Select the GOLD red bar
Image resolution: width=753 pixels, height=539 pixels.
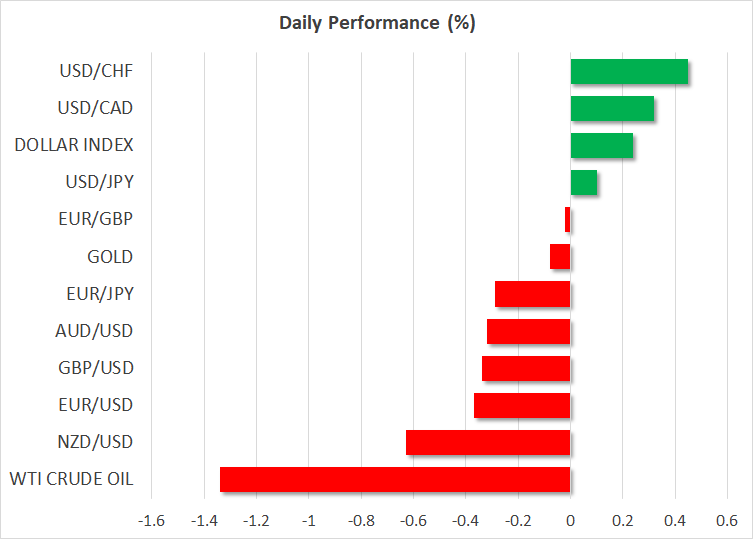pos(560,257)
